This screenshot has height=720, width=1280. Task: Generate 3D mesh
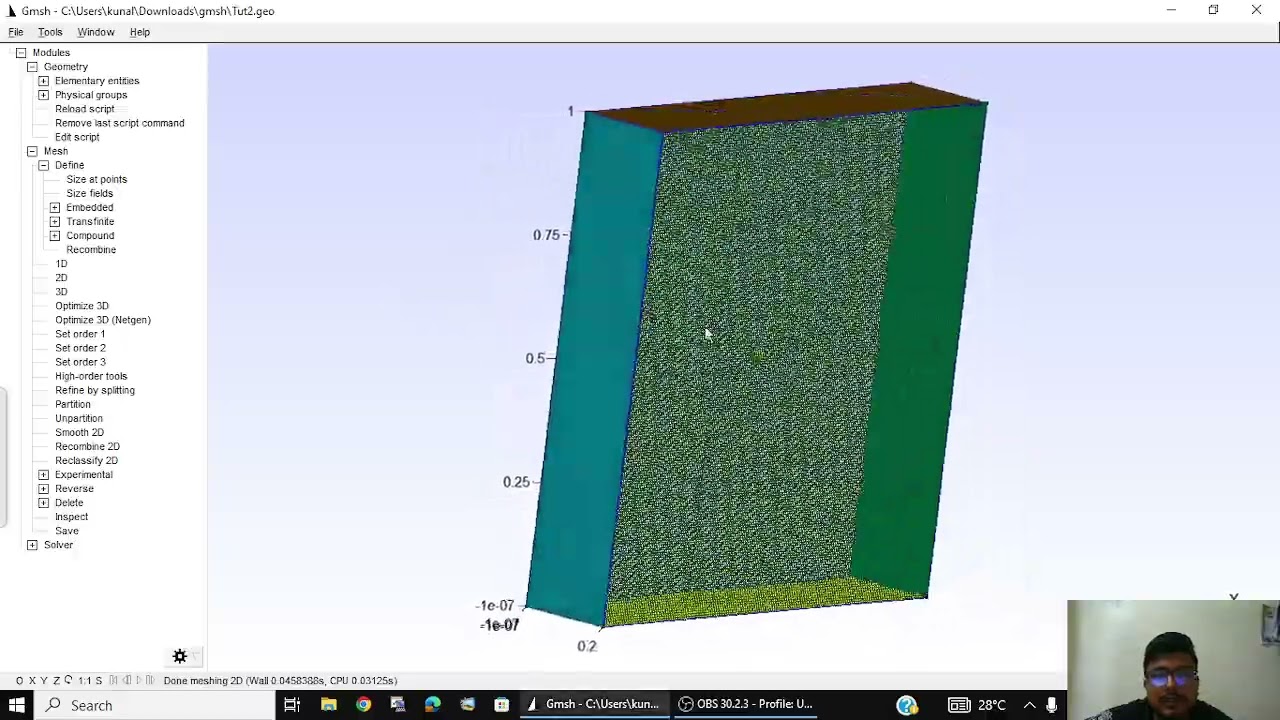(x=61, y=291)
